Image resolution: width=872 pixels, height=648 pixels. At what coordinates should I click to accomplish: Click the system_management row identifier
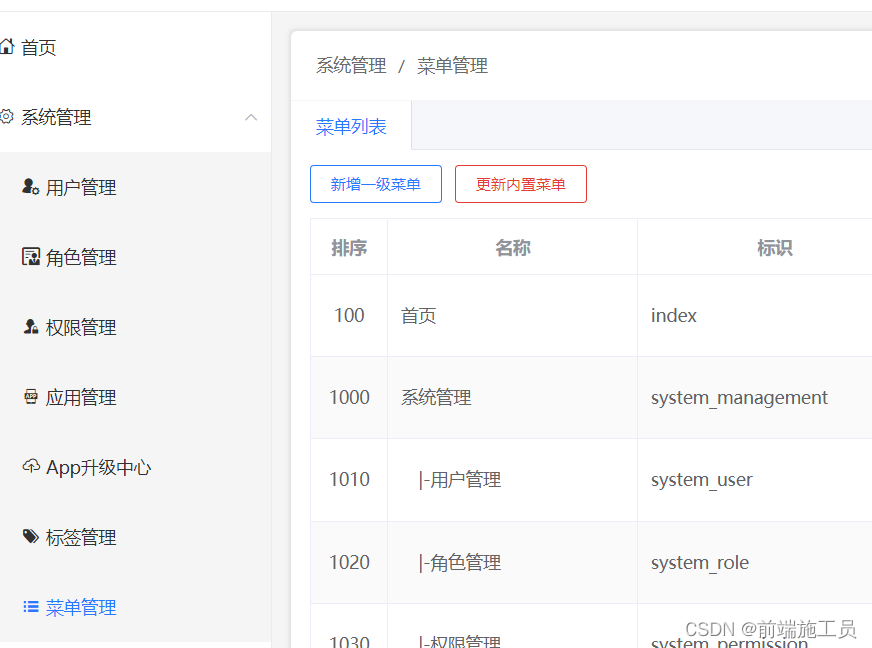click(739, 397)
